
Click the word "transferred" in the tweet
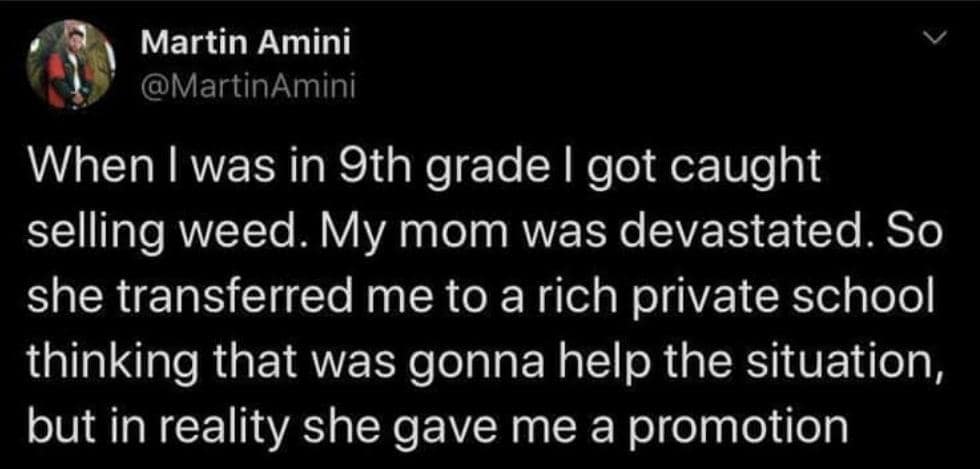(x=236, y=298)
